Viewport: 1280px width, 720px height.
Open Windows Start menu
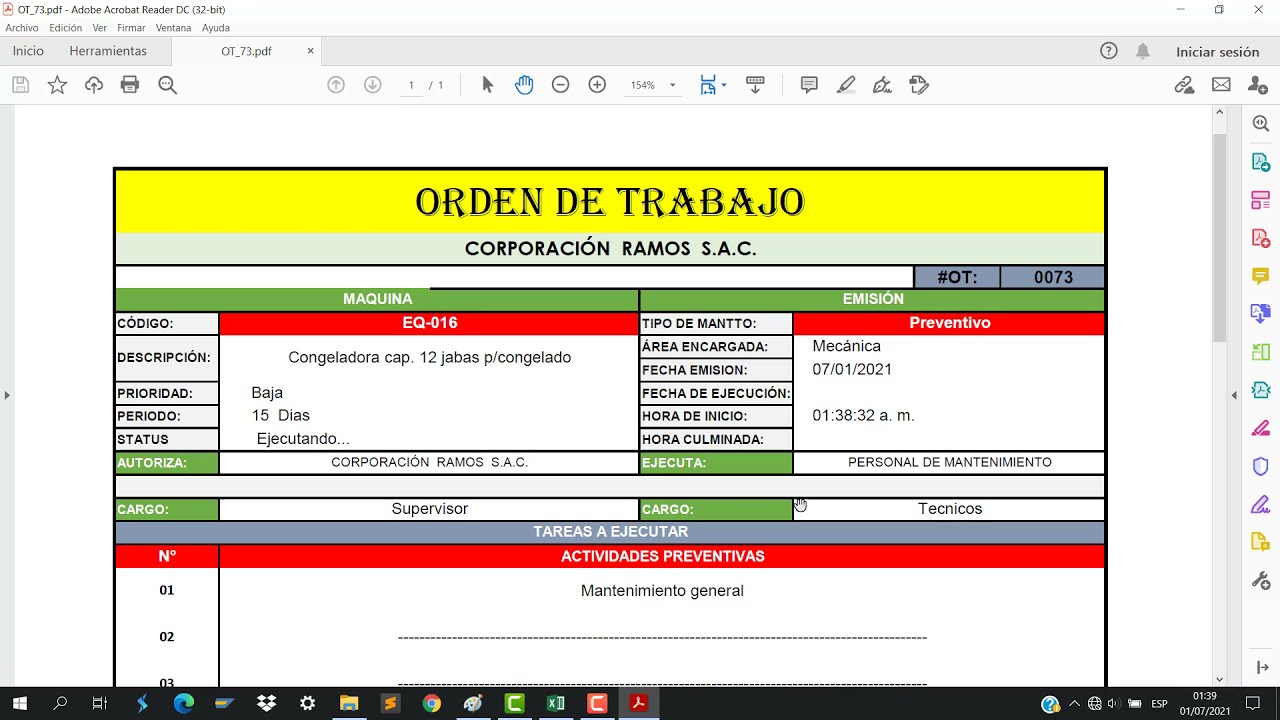point(19,704)
